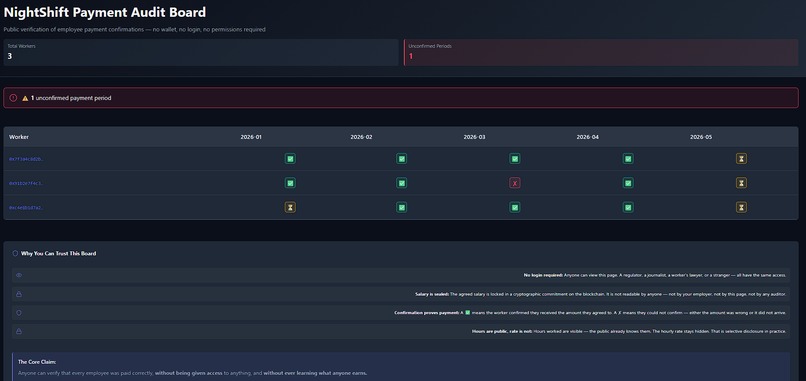The image size is (806, 381).
Task: Click the yellow warning triangle in the banner
Action: (25, 98)
